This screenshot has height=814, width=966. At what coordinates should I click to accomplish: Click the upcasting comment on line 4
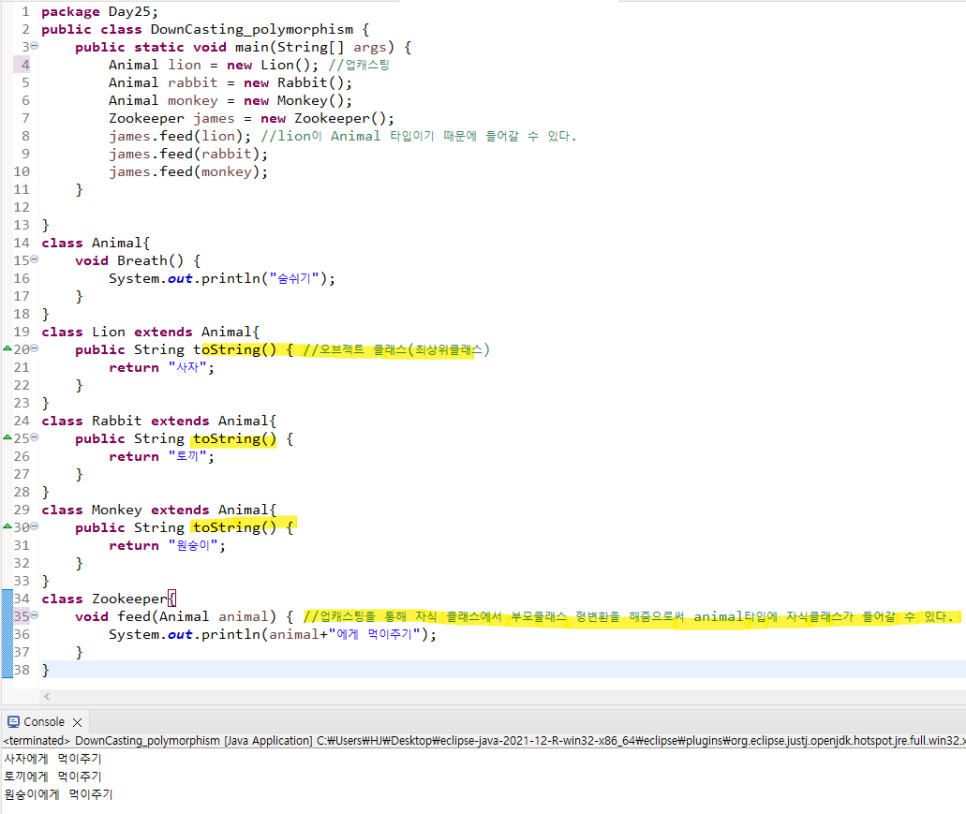point(359,65)
